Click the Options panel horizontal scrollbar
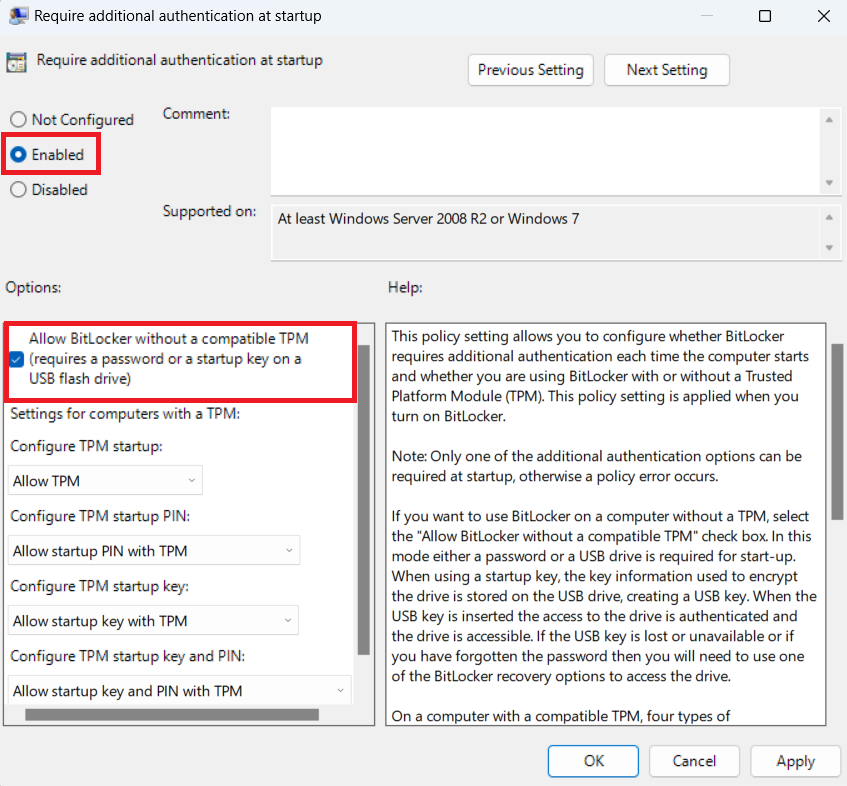Image resolution: width=847 pixels, height=786 pixels. (172, 714)
